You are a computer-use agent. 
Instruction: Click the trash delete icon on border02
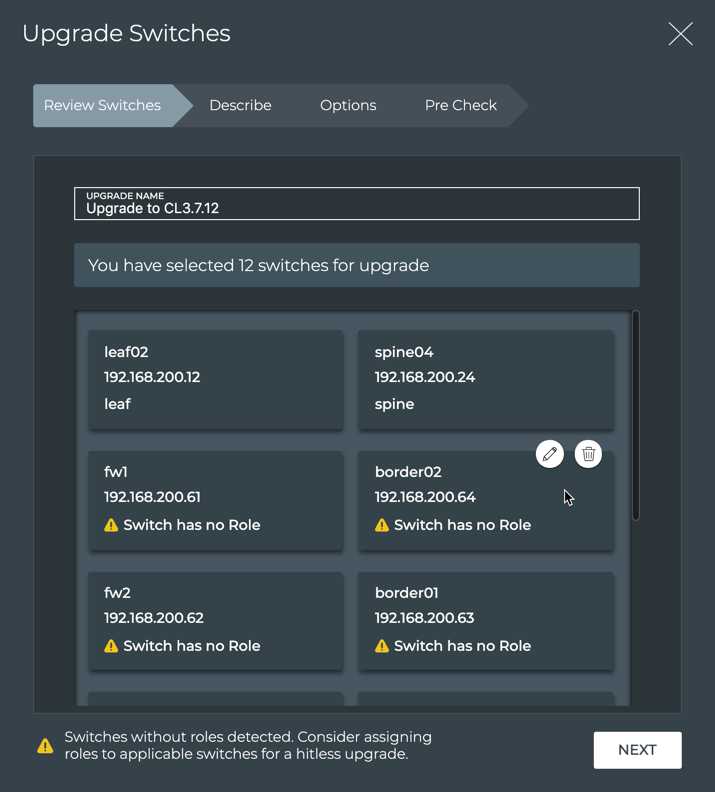[x=588, y=454]
